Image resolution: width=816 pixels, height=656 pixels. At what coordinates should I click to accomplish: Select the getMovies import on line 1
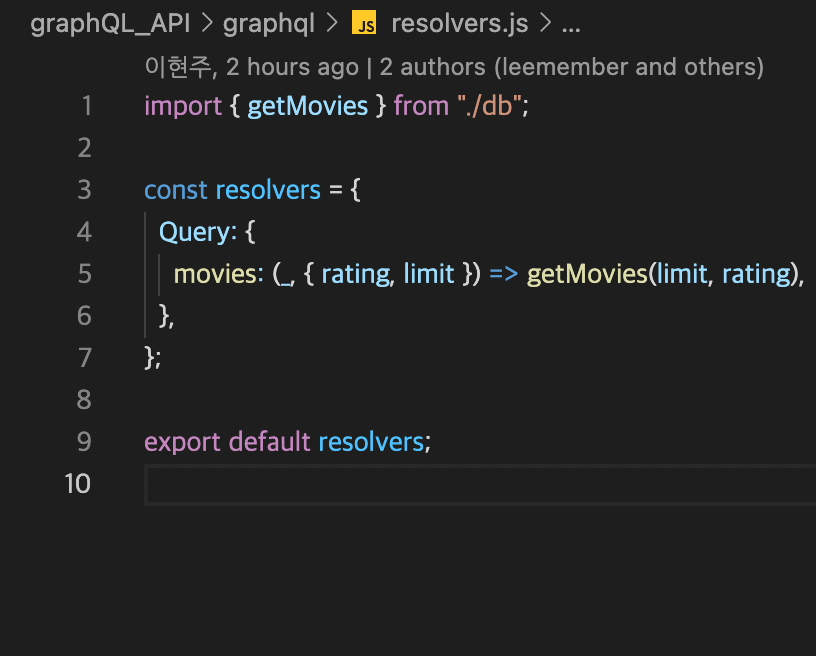coord(307,105)
